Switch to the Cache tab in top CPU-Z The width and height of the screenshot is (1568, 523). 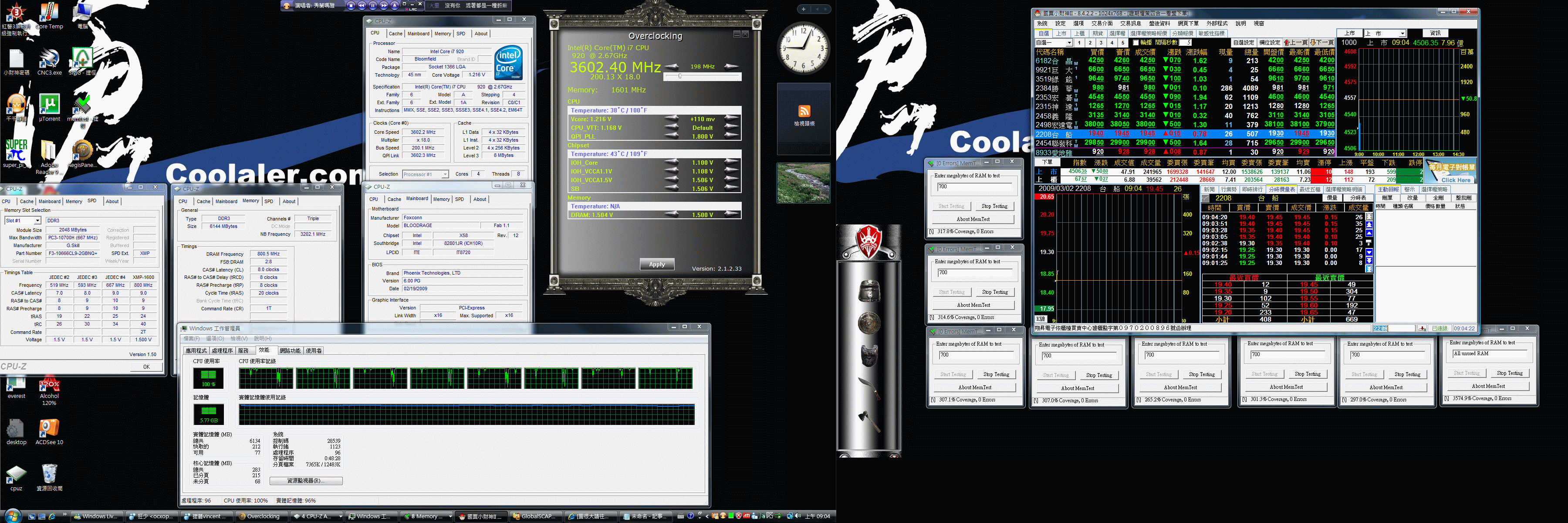(395, 34)
